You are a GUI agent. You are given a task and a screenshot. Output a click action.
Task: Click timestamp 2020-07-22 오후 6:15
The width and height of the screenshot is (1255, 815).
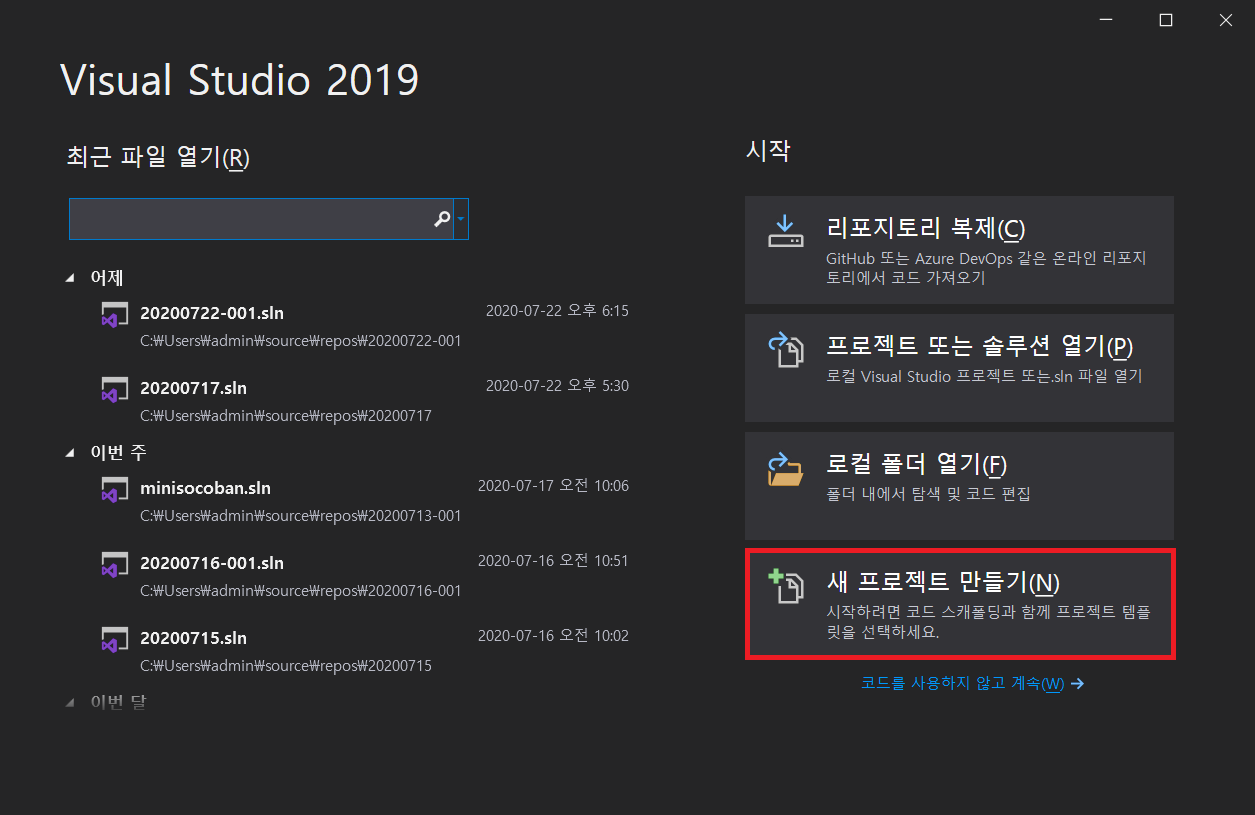557,311
